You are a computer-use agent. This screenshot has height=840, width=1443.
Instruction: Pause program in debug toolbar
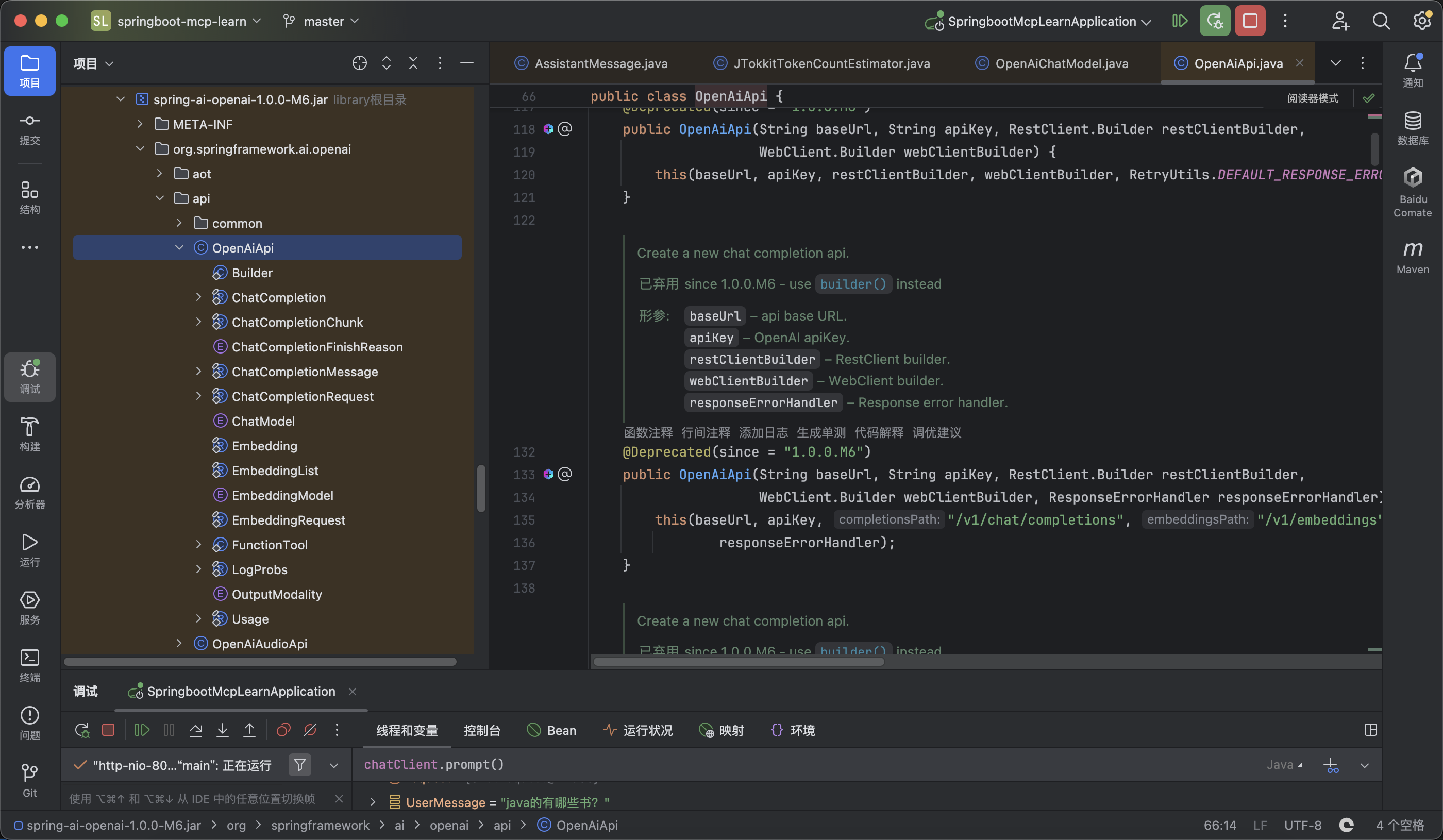point(169,730)
